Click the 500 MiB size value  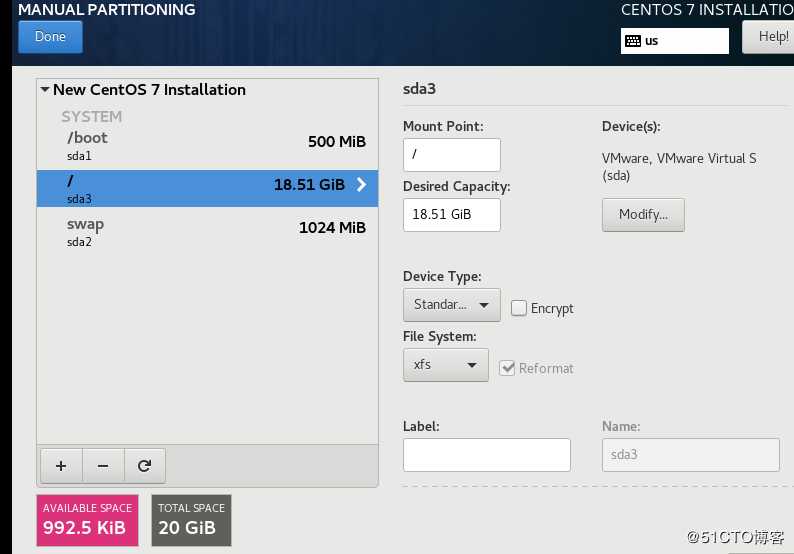tap(337, 142)
